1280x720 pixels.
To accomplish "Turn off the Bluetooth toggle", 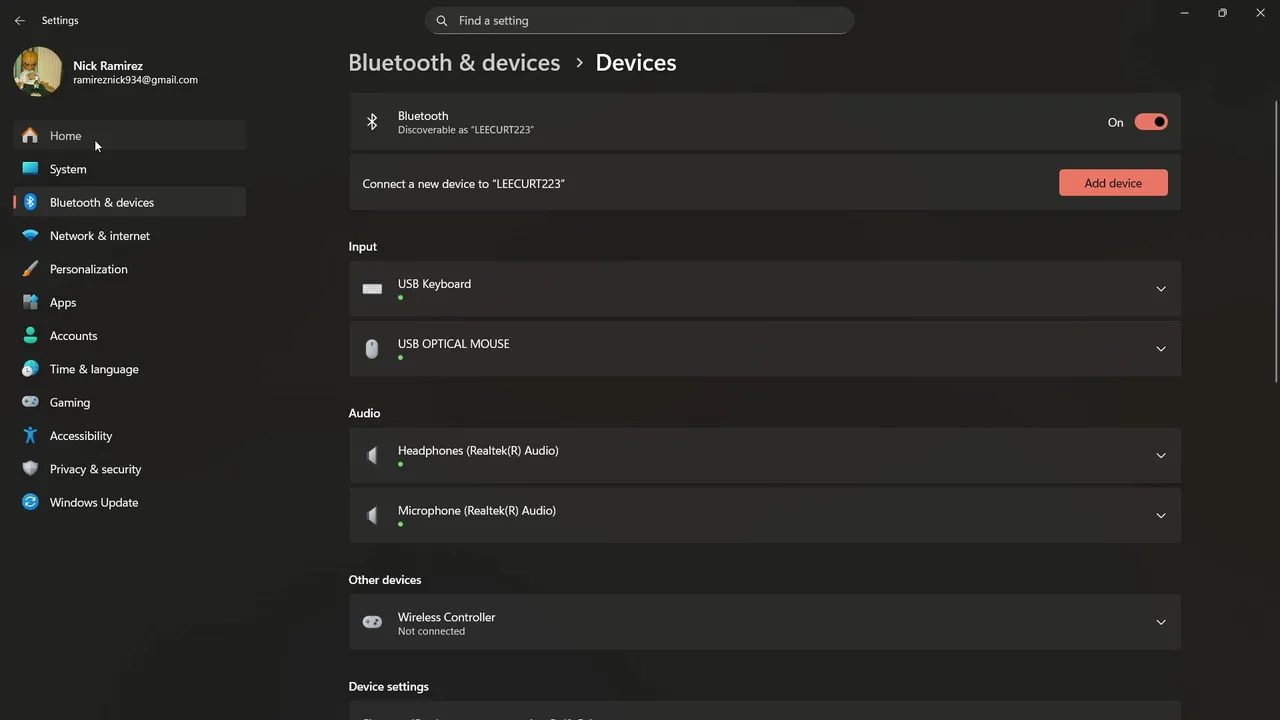I will pyautogui.click(x=1151, y=122).
